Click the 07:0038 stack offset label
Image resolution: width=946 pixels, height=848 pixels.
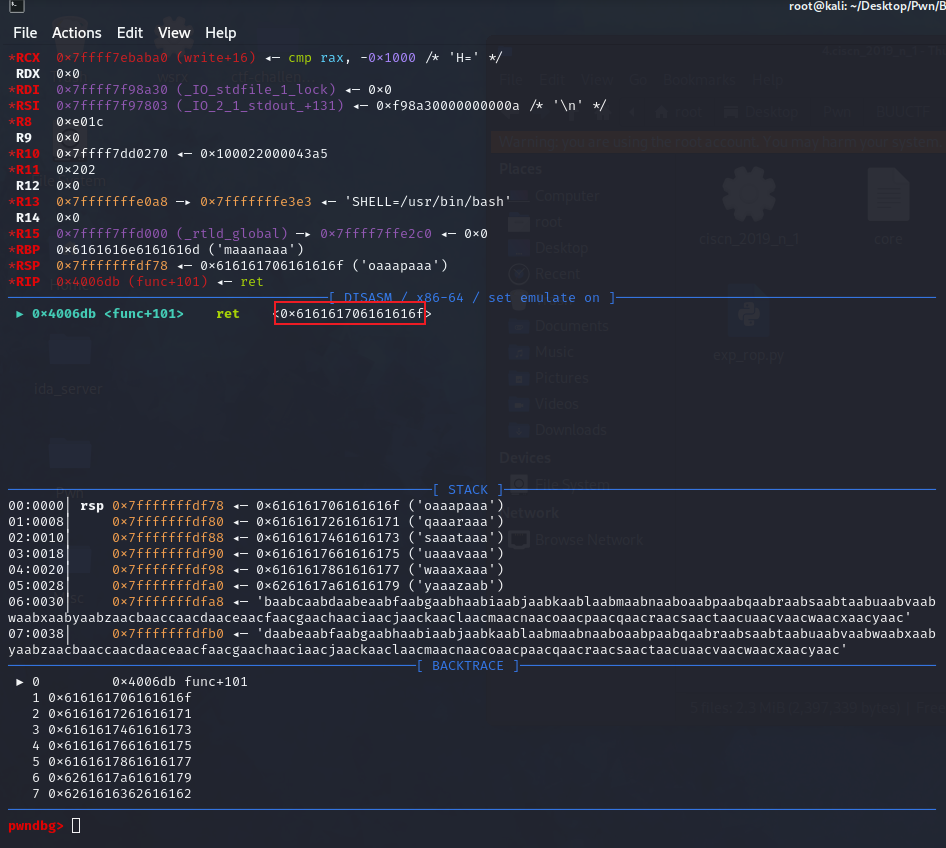[36, 633]
